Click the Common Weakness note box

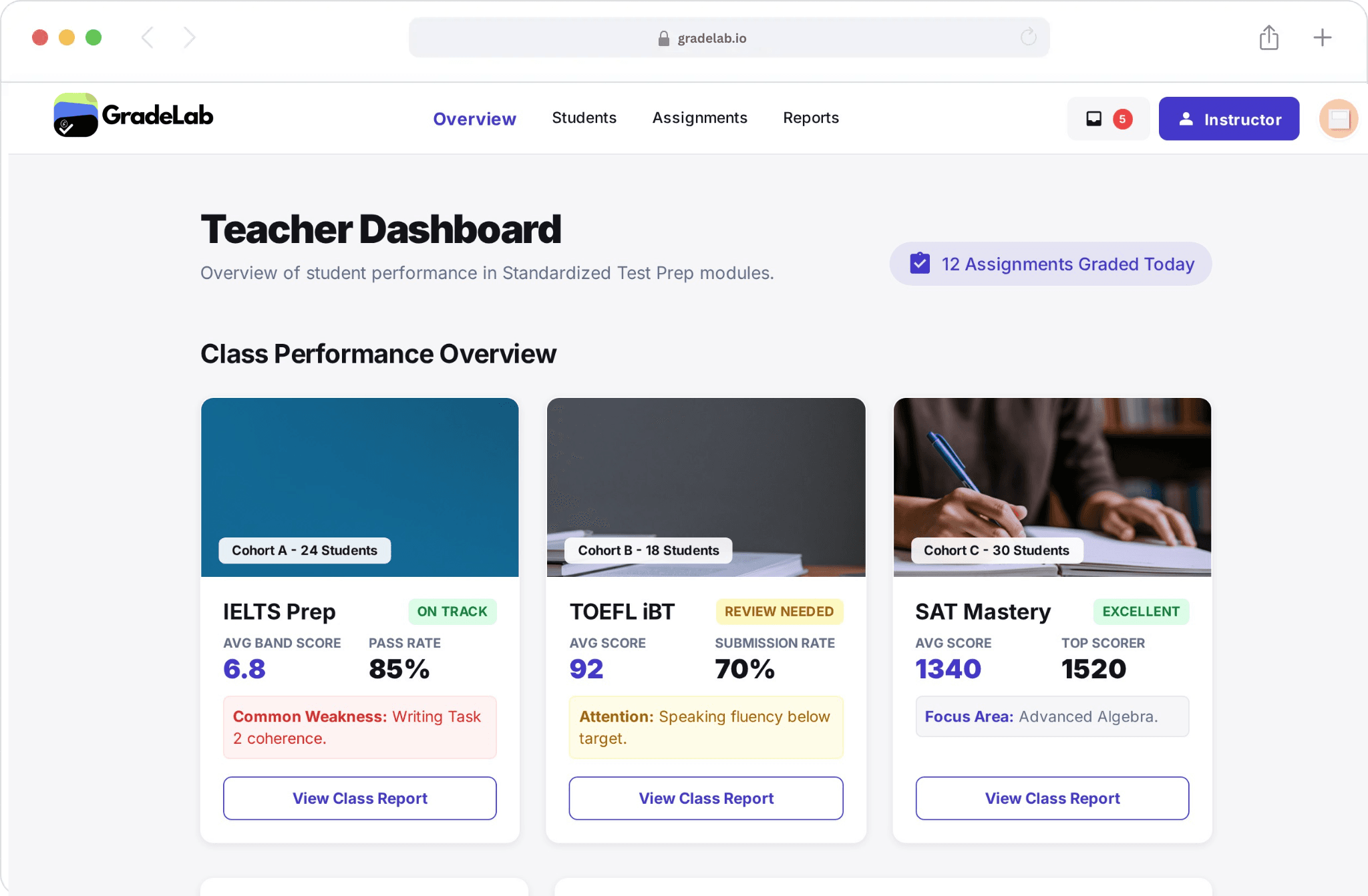(x=360, y=728)
